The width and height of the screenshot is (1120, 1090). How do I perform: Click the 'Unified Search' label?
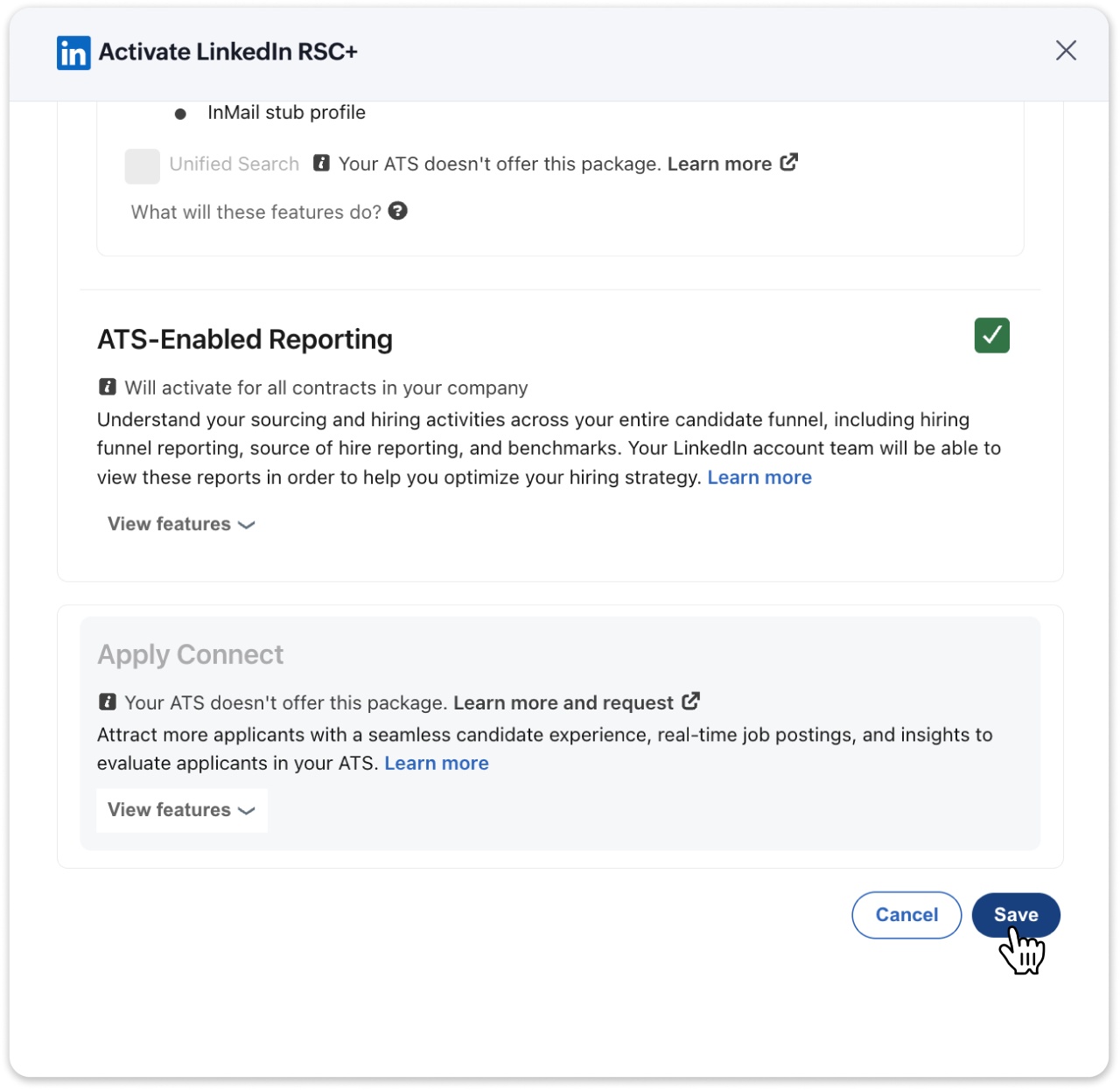coord(234,164)
